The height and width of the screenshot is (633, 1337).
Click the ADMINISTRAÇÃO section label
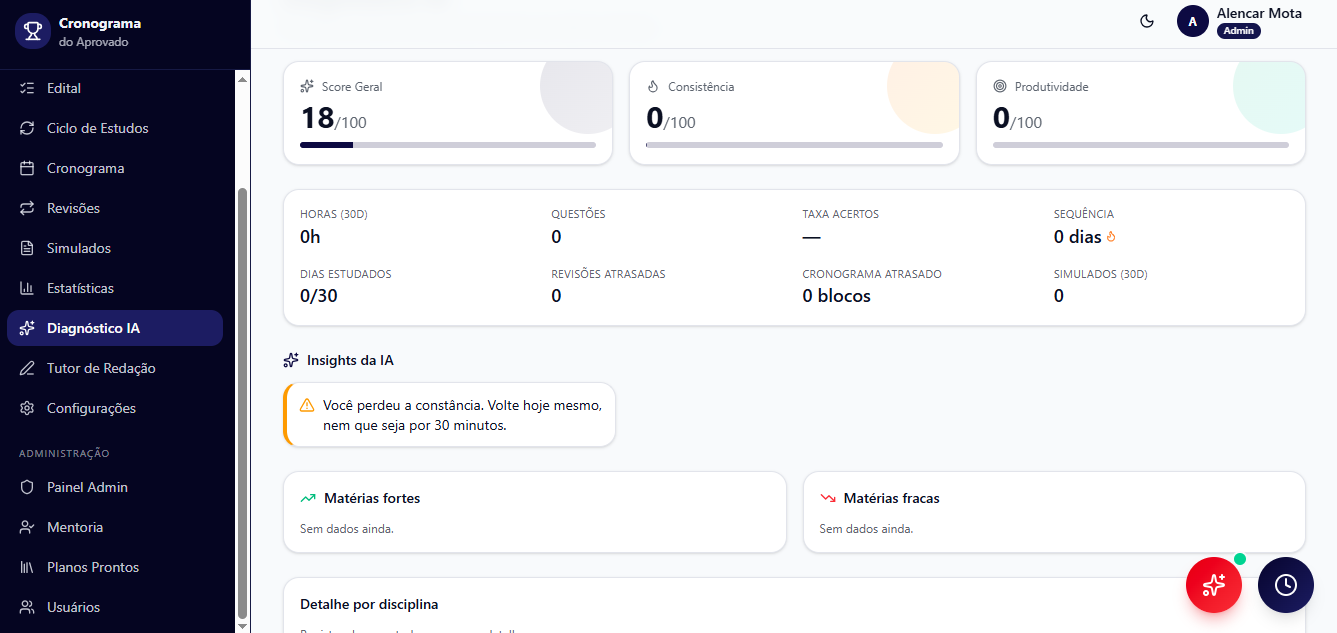point(64,453)
